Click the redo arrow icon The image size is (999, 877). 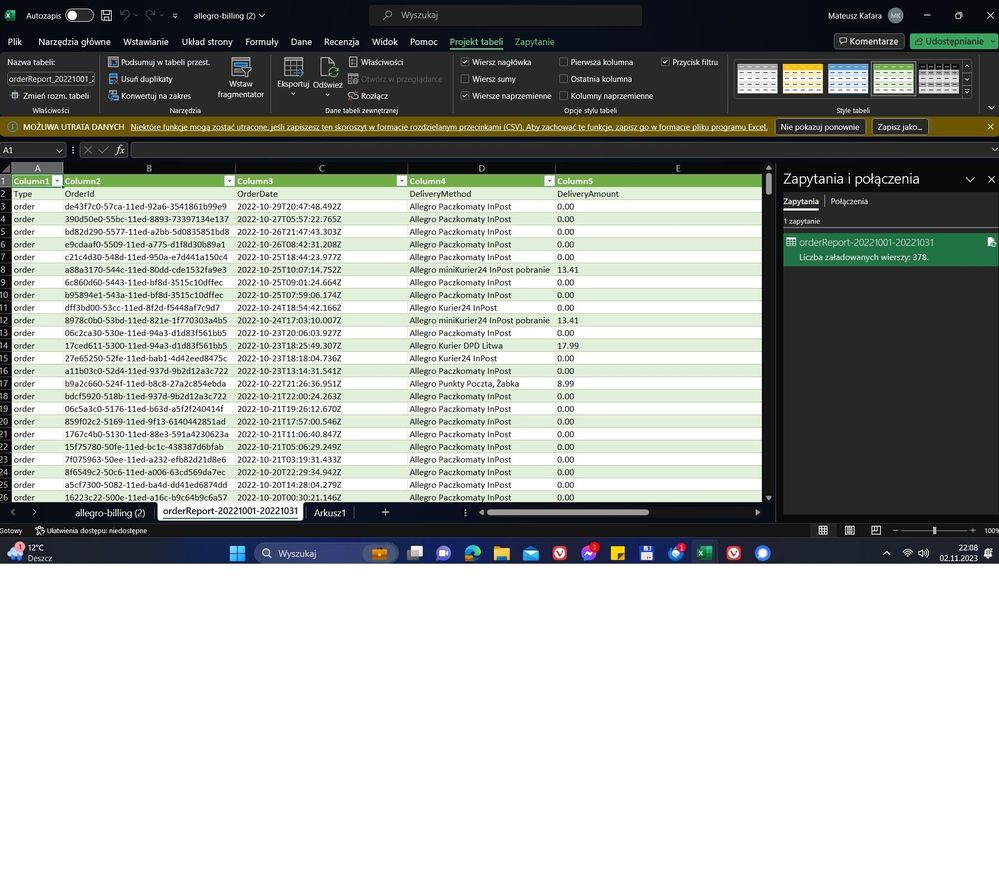pyautogui.click(x=150, y=15)
